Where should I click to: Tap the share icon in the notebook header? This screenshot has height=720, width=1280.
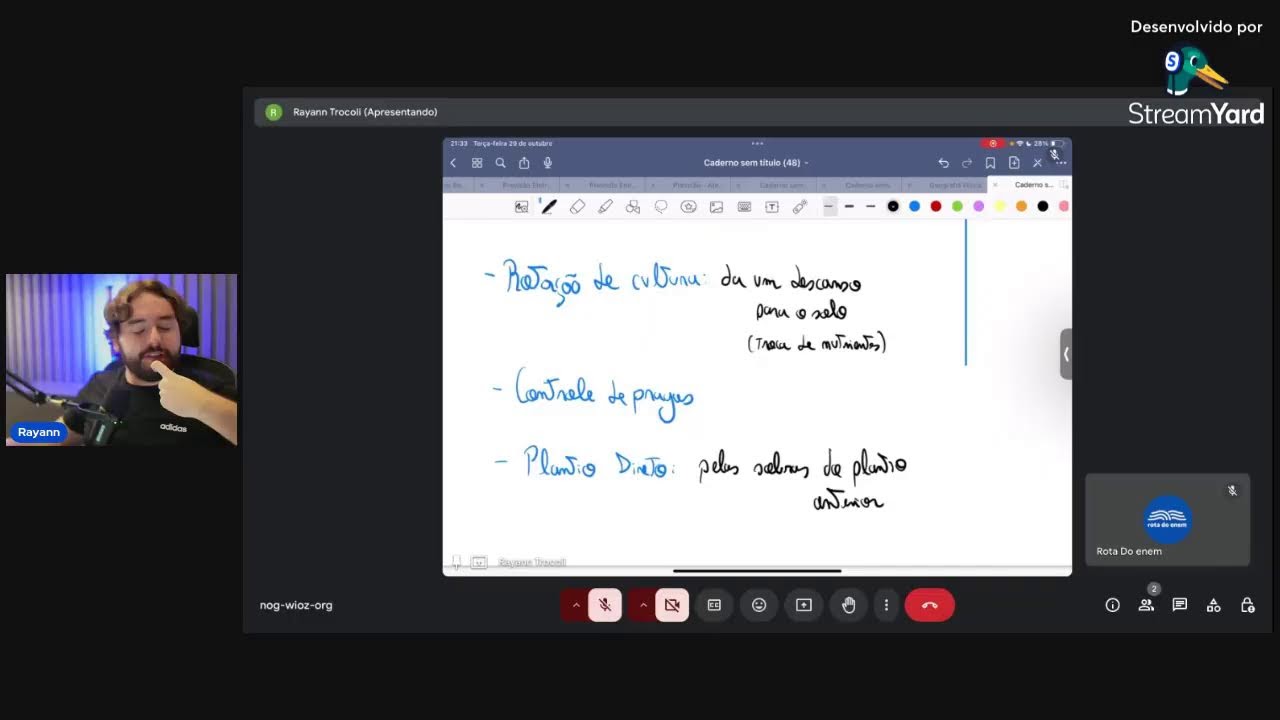click(524, 163)
